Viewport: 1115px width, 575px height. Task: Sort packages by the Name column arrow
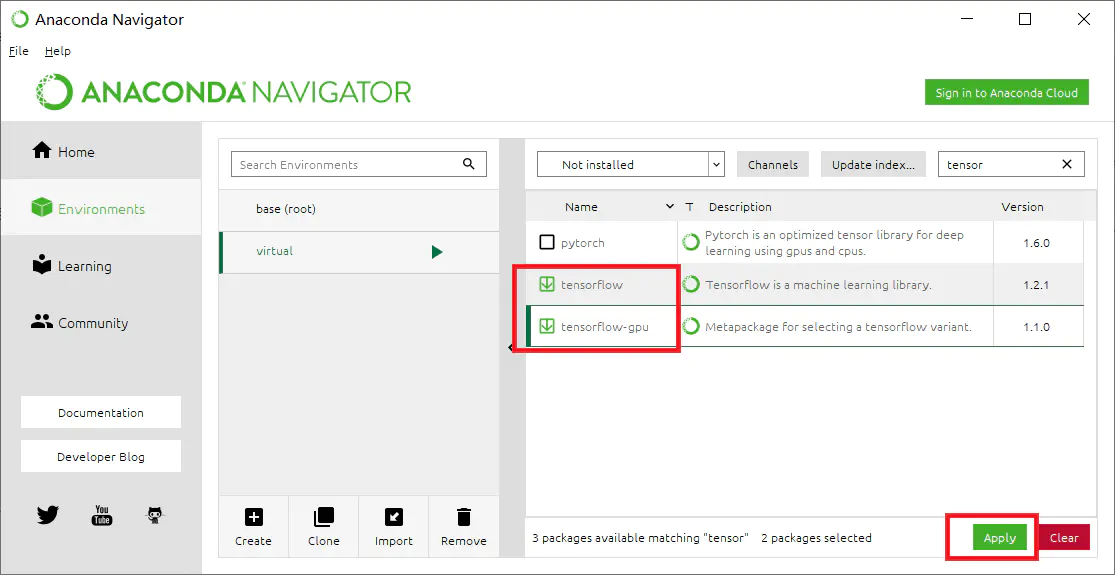669,207
